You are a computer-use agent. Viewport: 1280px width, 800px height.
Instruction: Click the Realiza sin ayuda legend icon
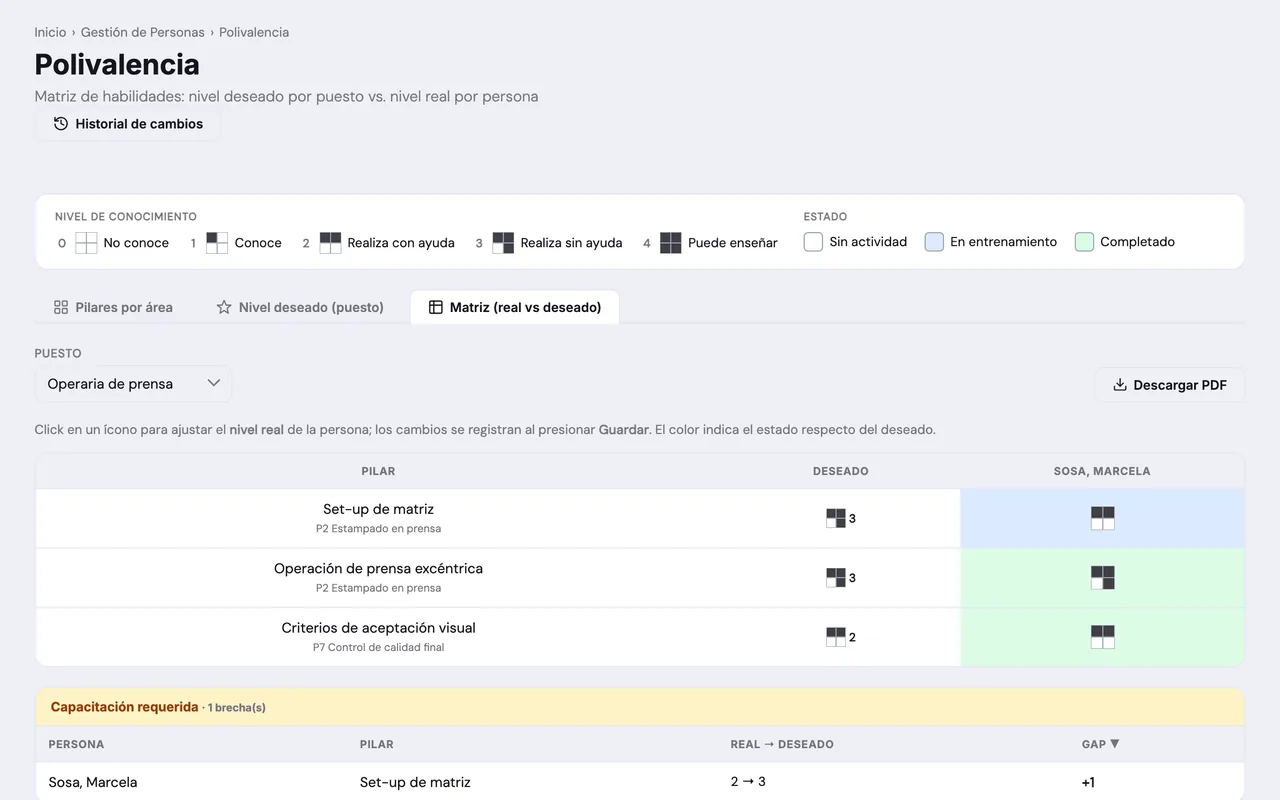(503, 243)
